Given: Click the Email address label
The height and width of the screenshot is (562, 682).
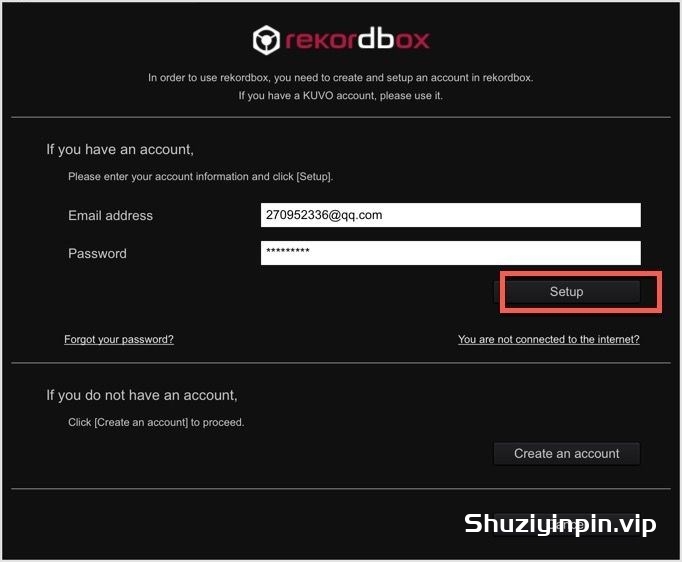Looking at the screenshot, I should (x=110, y=215).
